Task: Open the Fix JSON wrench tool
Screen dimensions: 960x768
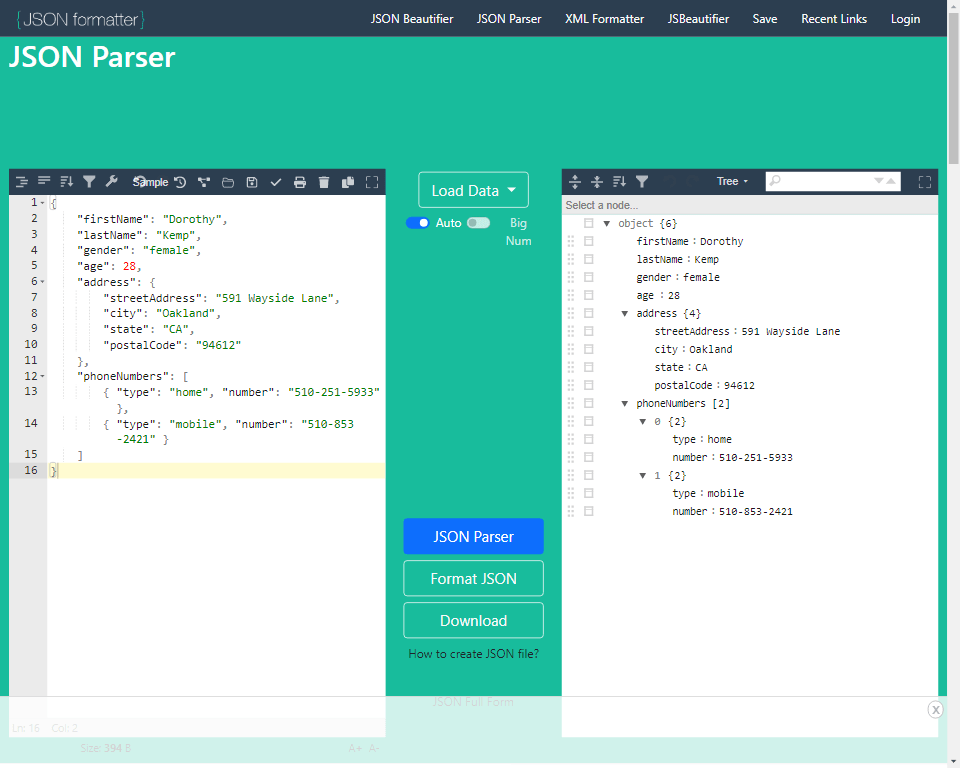Action: click(x=111, y=182)
